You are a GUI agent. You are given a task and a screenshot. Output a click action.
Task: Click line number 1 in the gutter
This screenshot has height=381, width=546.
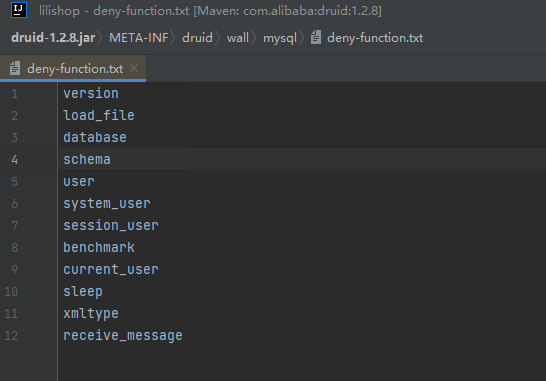coord(15,94)
